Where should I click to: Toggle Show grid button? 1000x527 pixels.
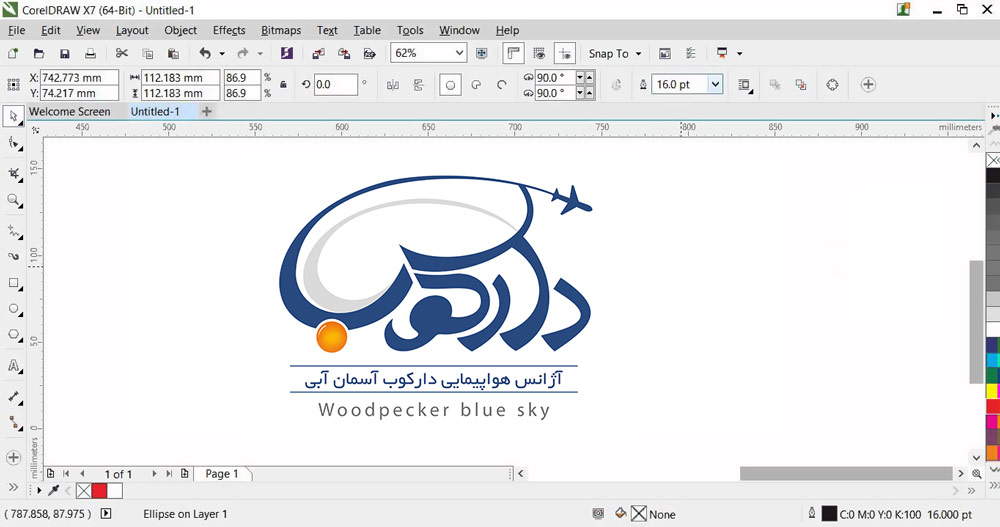(x=540, y=54)
